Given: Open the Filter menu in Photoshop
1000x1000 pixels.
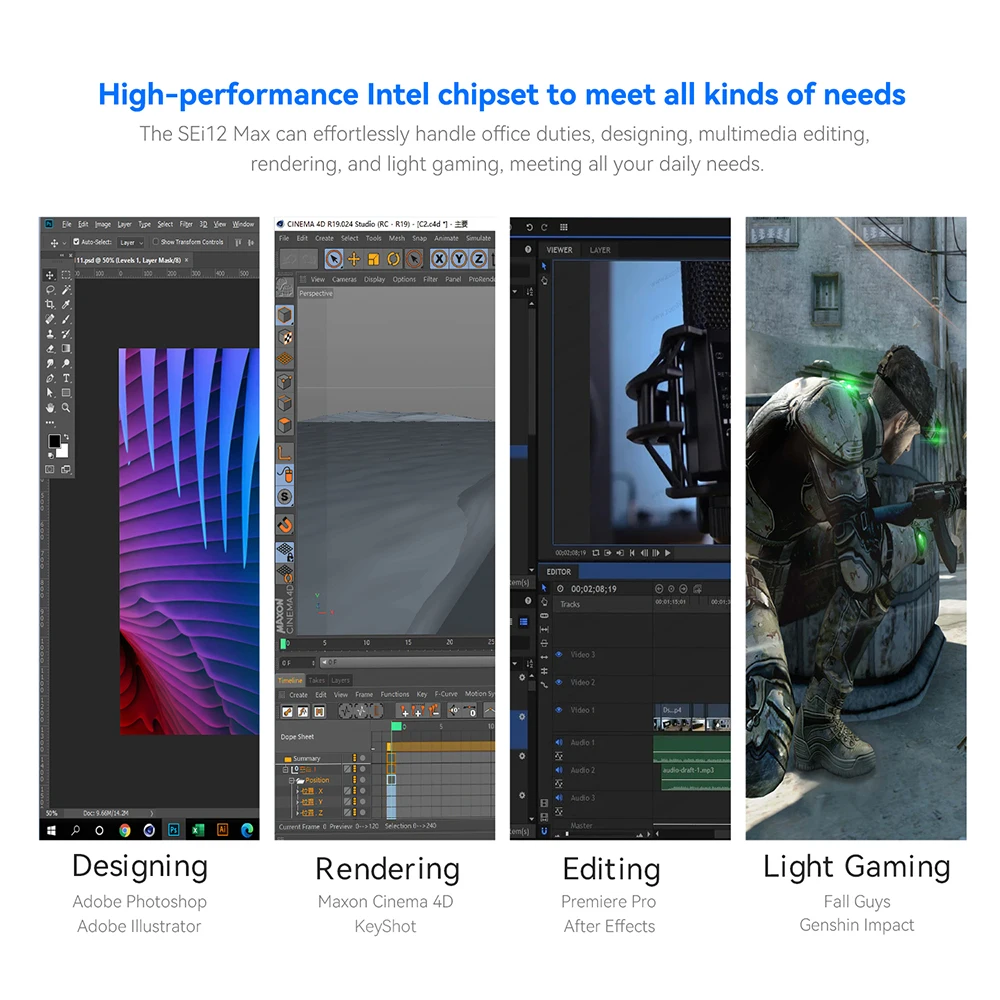Looking at the screenshot, I should [186, 224].
